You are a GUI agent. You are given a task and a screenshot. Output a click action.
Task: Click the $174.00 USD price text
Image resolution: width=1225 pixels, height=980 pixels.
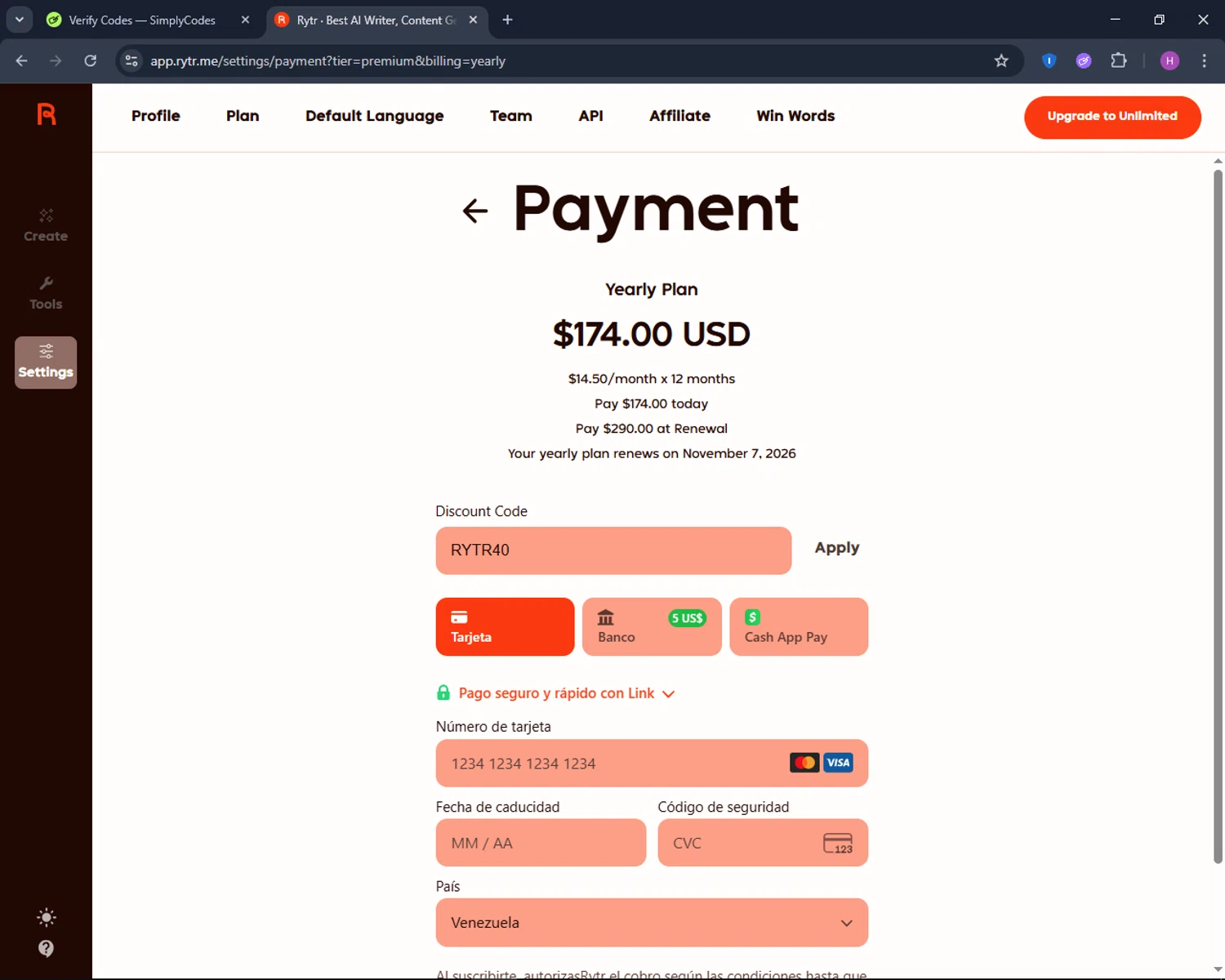[651, 334]
